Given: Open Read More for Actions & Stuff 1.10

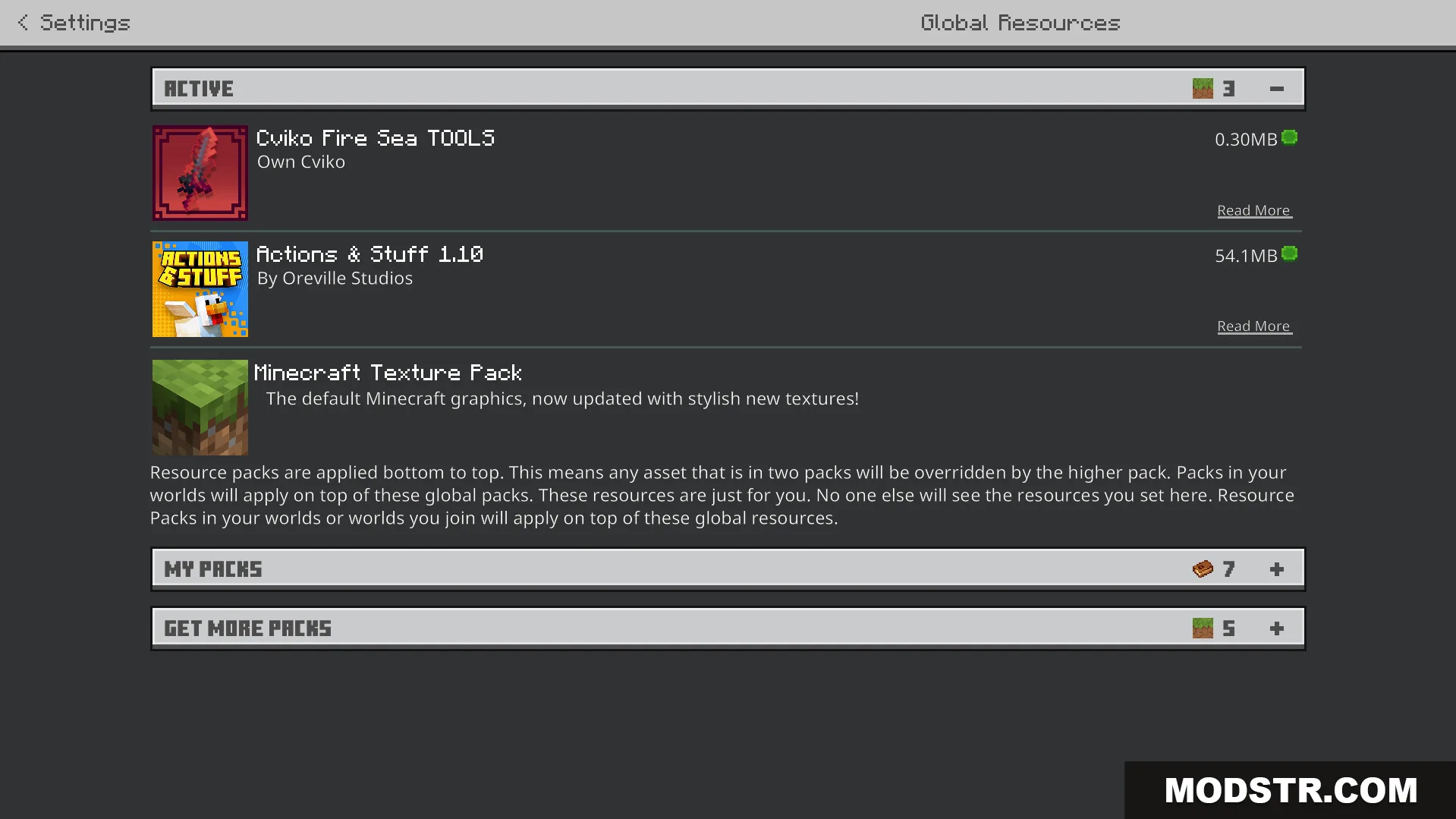Looking at the screenshot, I should 1254,326.
